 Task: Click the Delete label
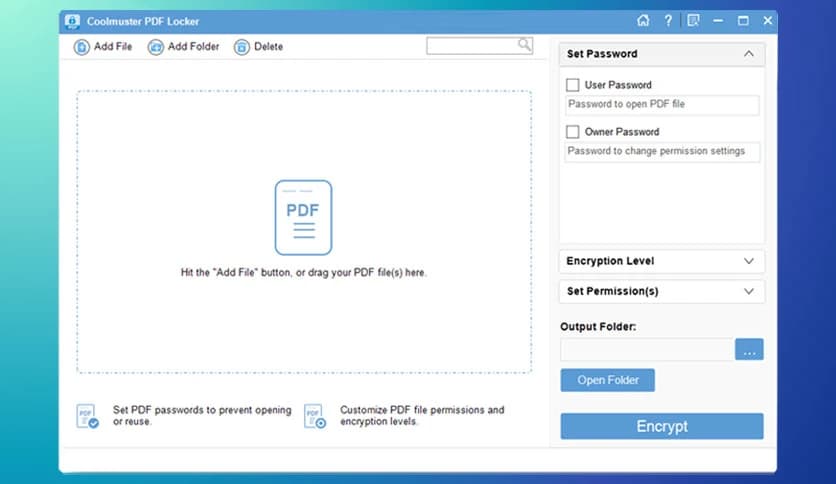point(269,46)
